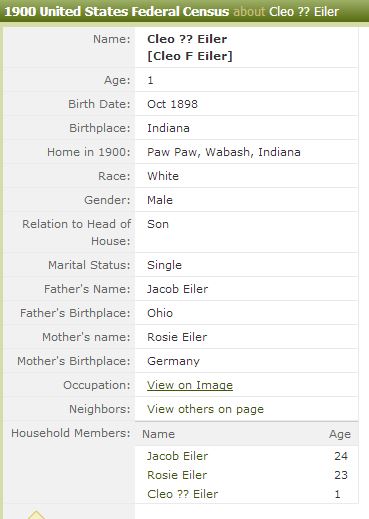Click View others on page for neighbors
This screenshot has width=369, height=519.
[205, 409]
